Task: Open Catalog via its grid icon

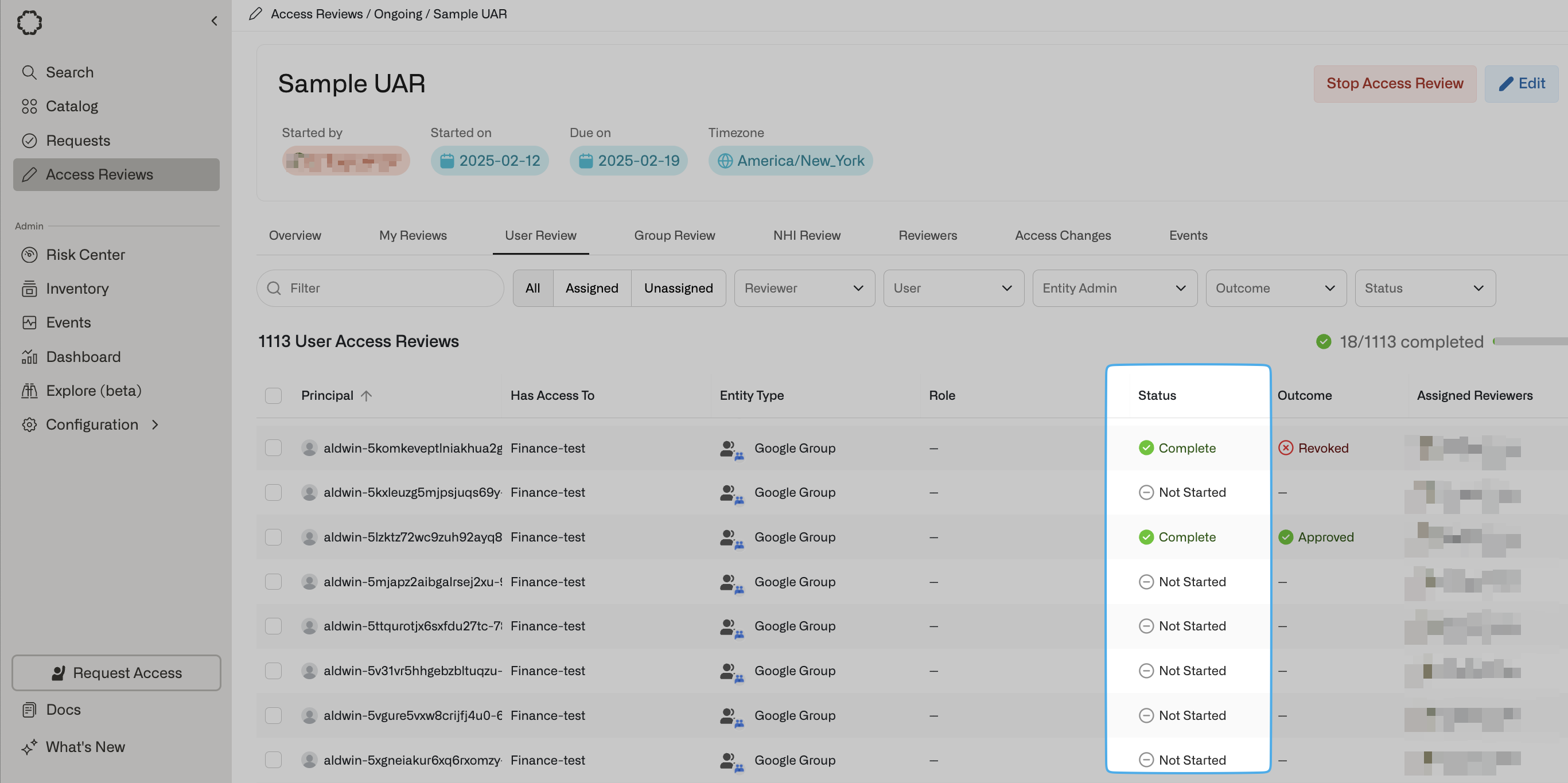Action: click(x=29, y=107)
